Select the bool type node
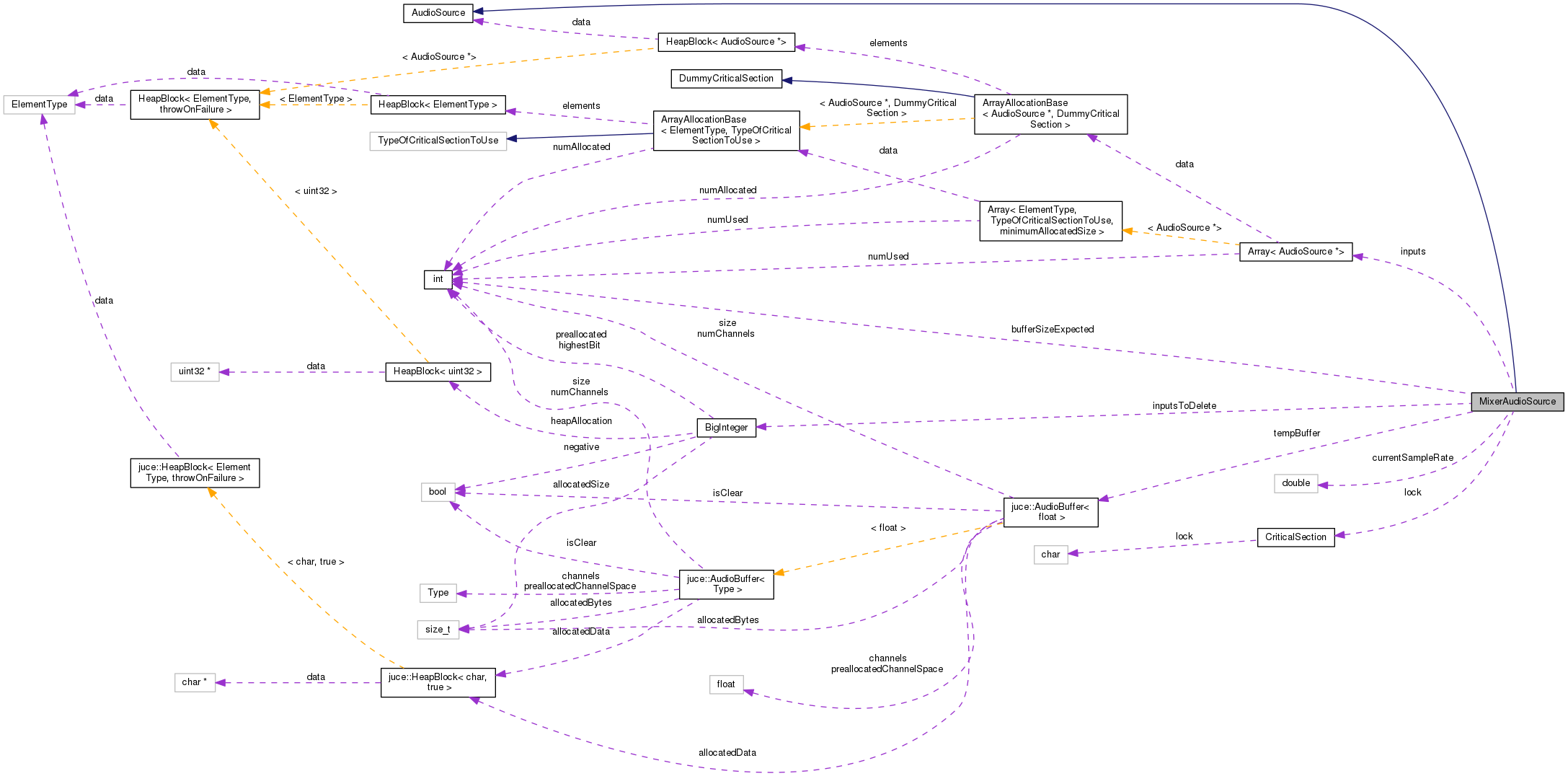This screenshot has width=1568, height=776. [x=436, y=491]
